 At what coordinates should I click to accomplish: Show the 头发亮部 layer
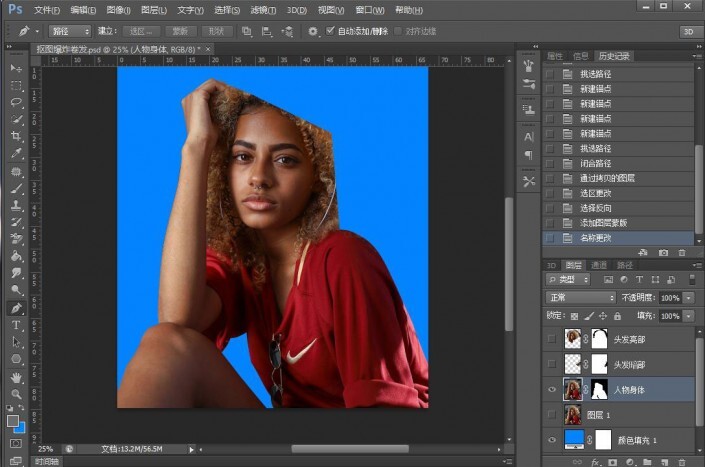pyautogui.click(x=552, y=339)
